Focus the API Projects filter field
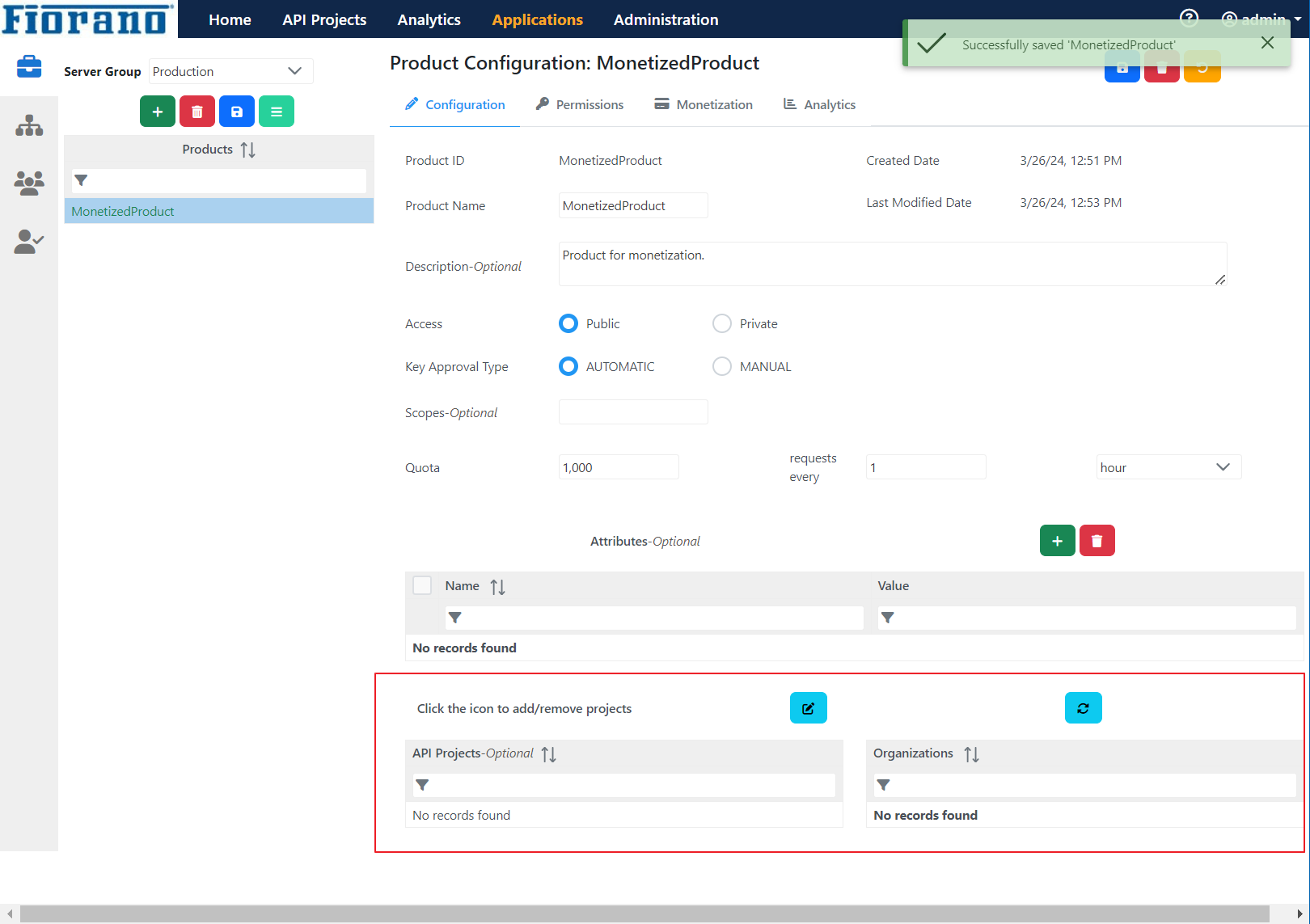 tap(624, 785)
